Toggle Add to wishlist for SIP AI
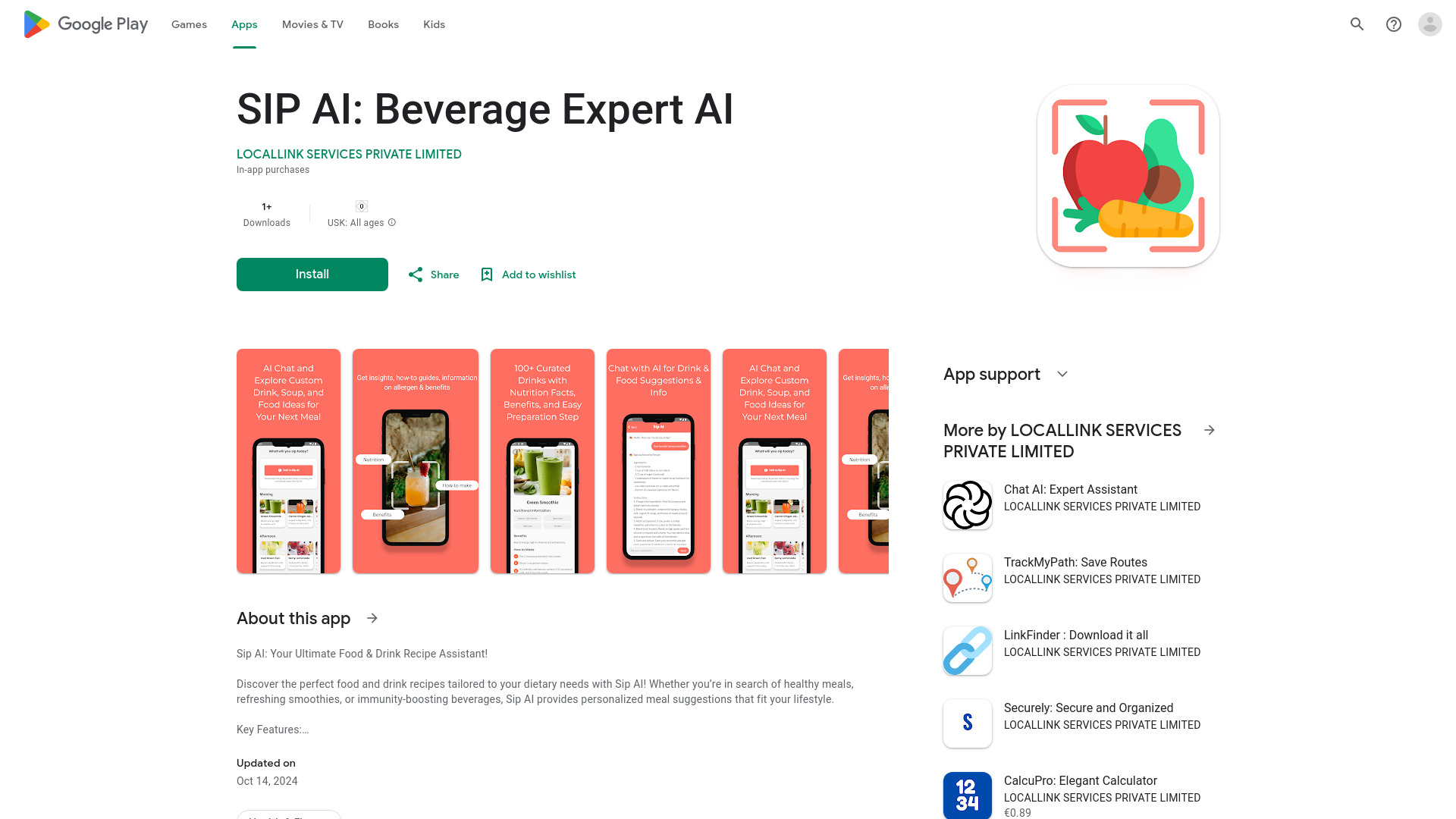This screenshot has height=819, width=1456. click(527, 274)
